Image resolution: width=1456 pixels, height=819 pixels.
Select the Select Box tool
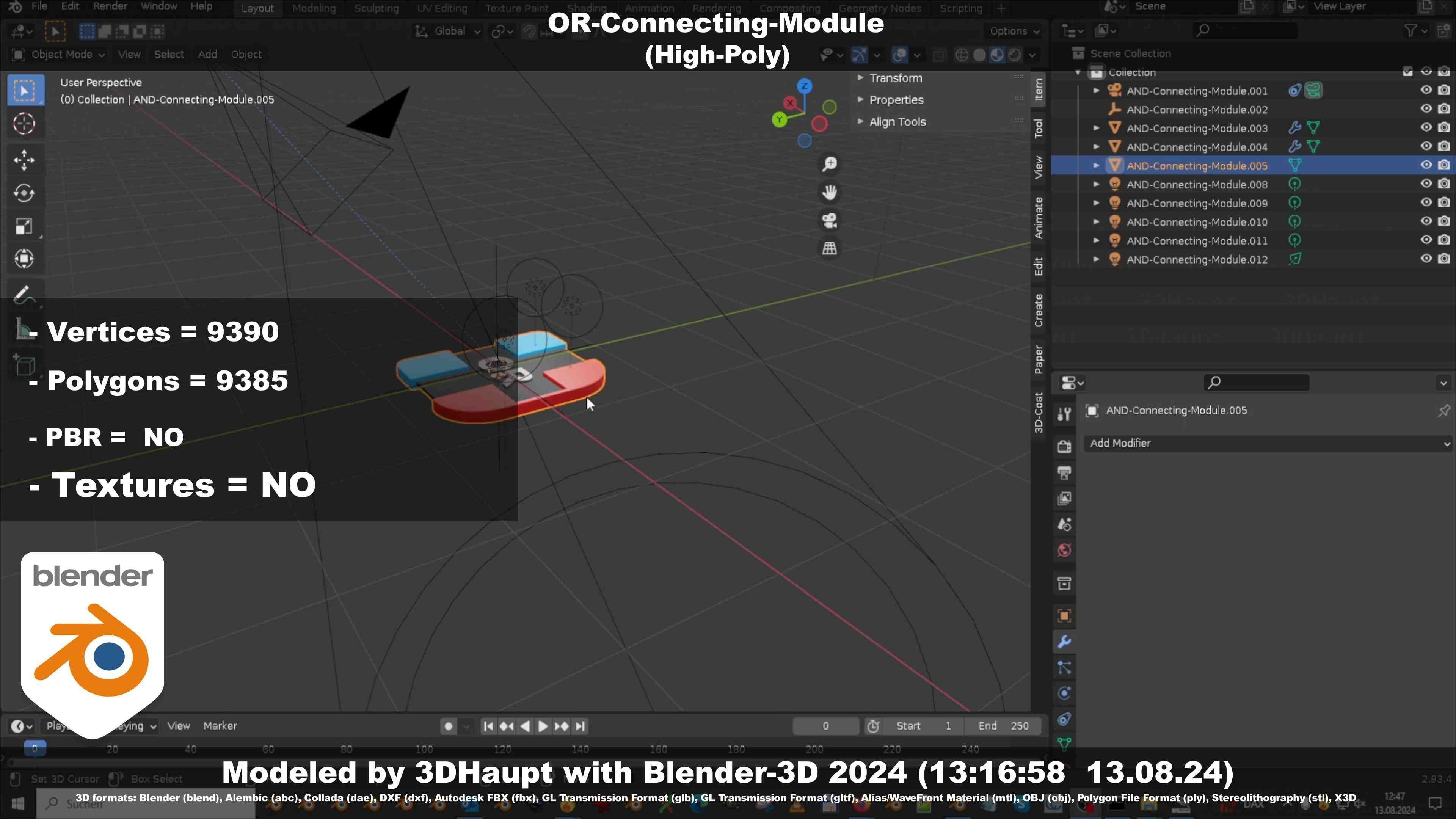pos(25,91)
